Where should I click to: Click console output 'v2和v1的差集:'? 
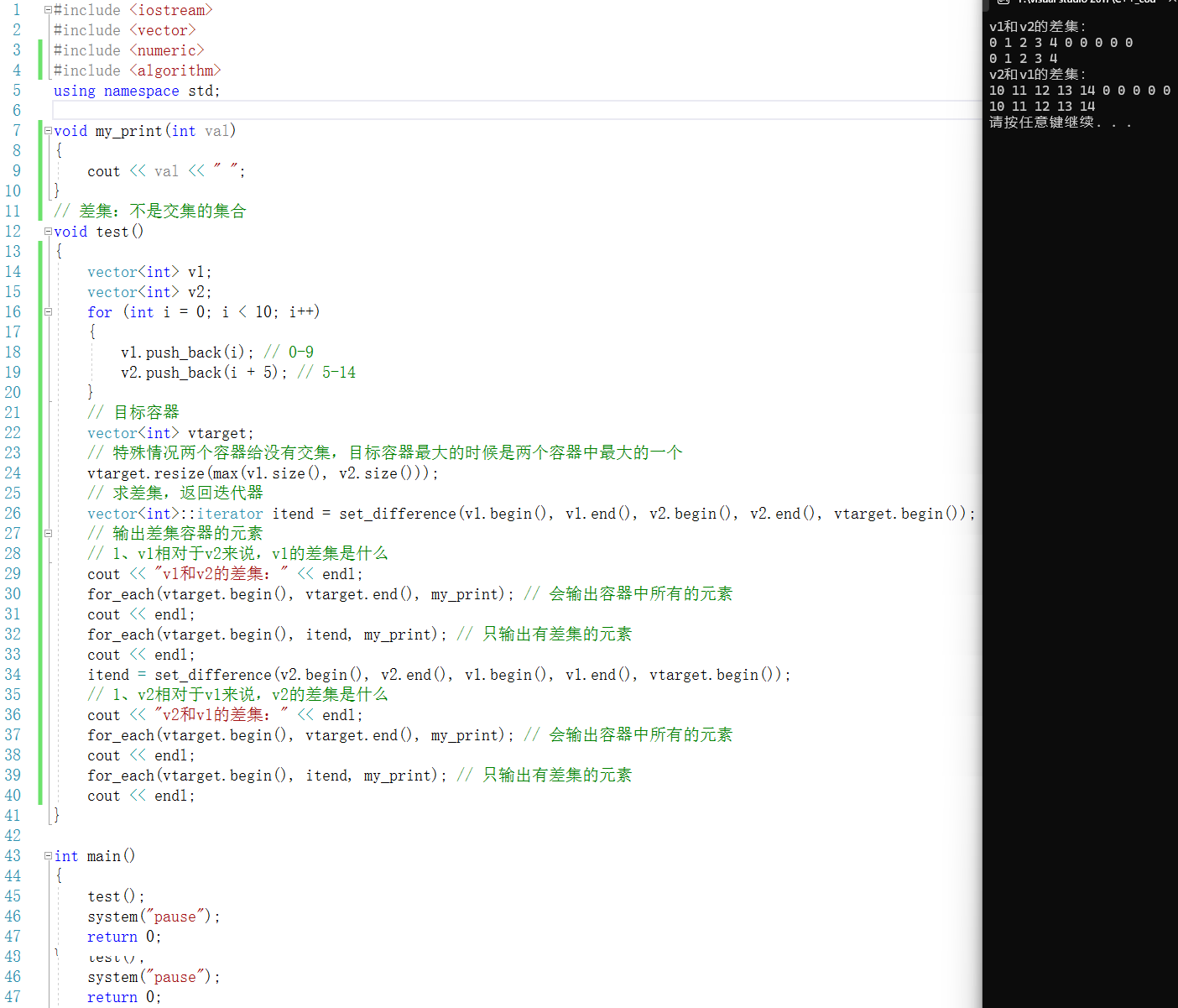tap(1038, 74)
